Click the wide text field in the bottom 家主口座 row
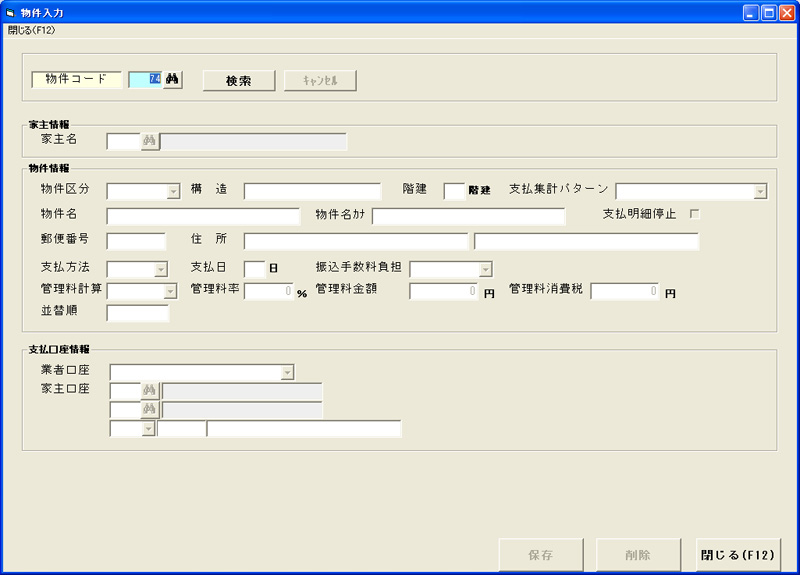Image resolution: width=800 pixels, height=575 pixels. click(304, 429)
